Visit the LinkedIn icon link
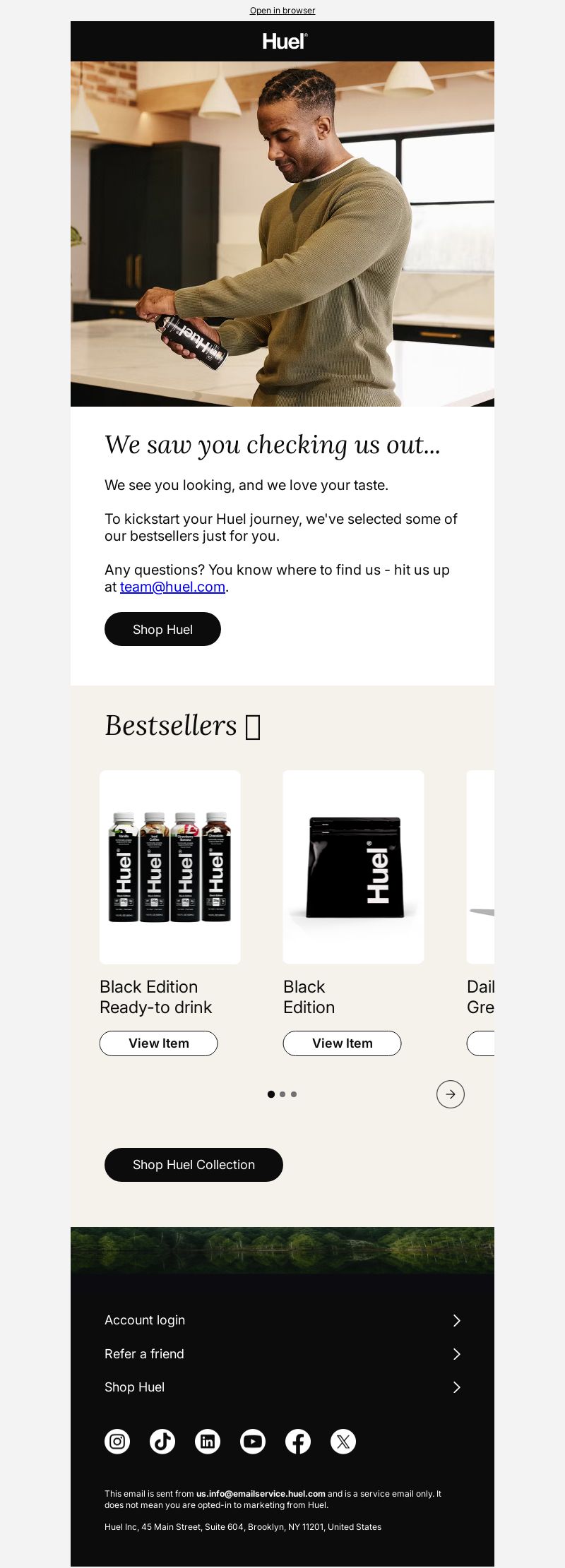The width and height of the screenshot is (565, 1568). tap(208, 1442)
